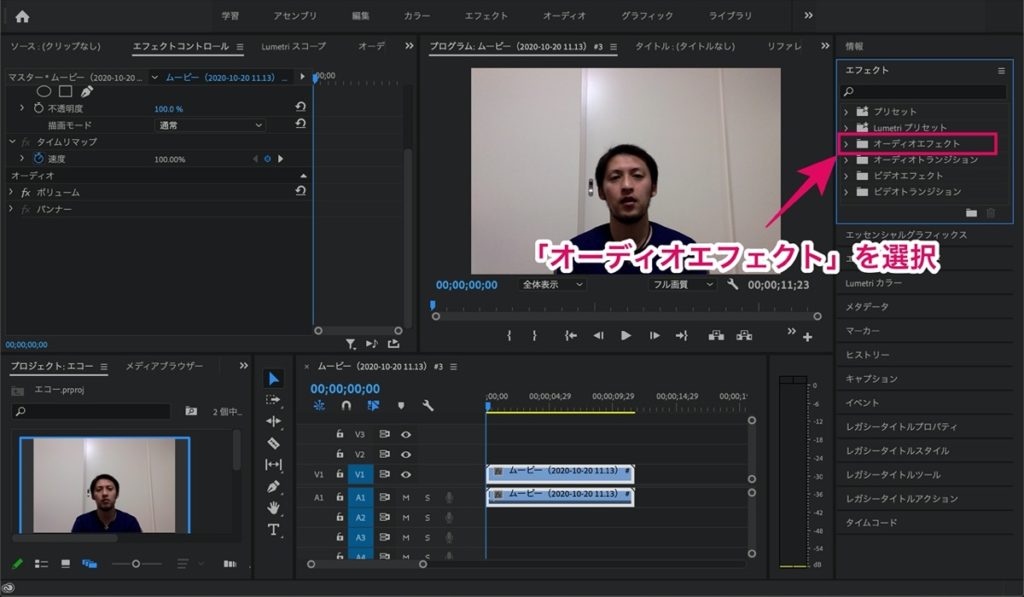This screenshot has height=597, width=1024.
Task: Switch project panel to icon view
Action: pos(65,564)
